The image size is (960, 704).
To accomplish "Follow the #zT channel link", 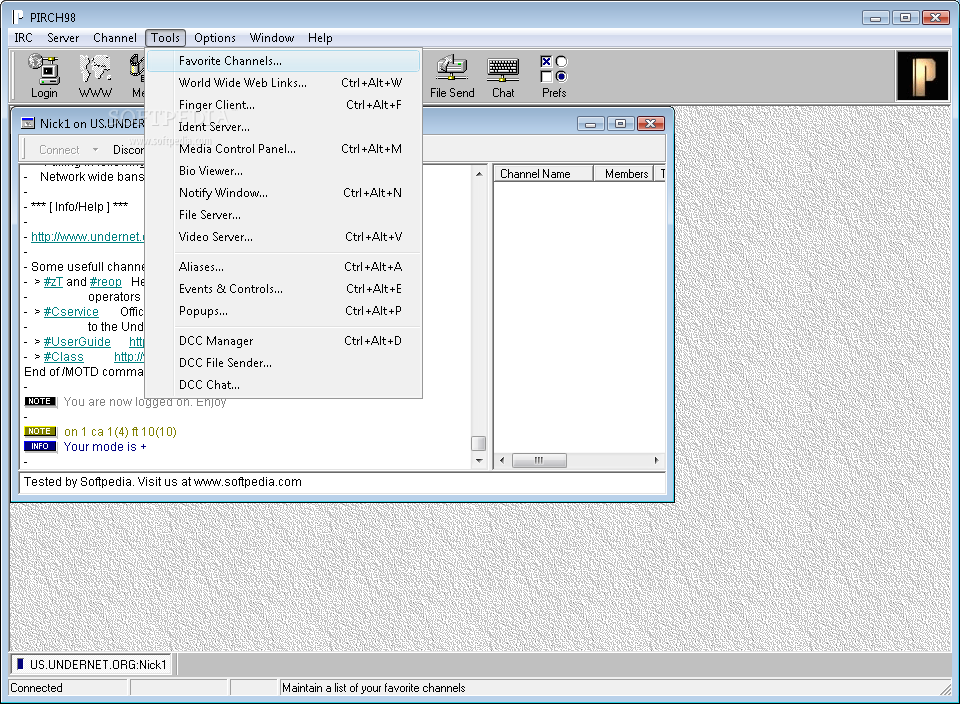I will [x=53, y=282].
